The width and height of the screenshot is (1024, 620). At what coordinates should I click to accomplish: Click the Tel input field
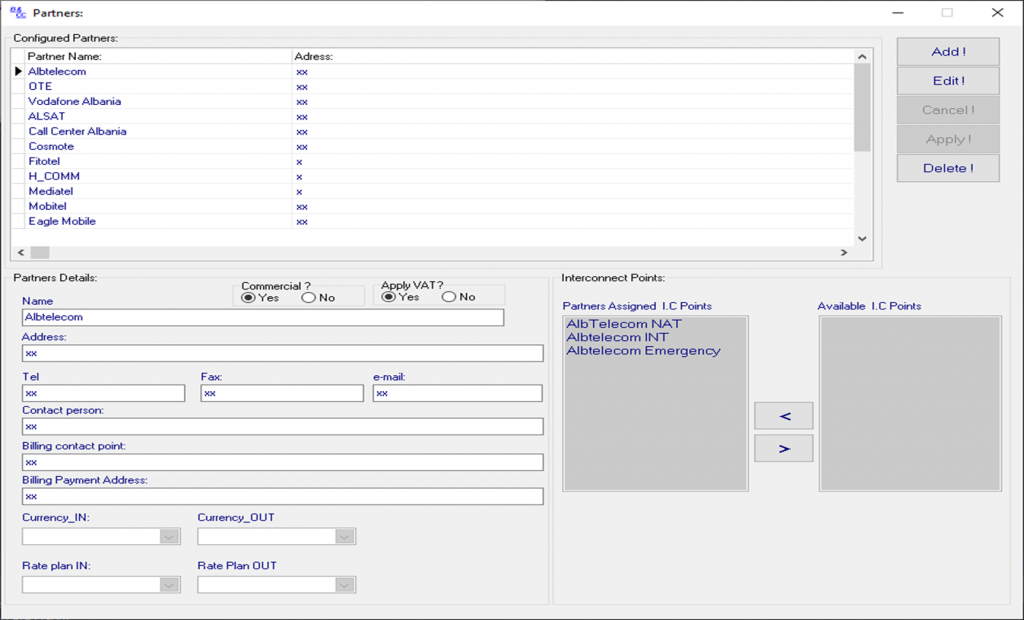(103, 393)
